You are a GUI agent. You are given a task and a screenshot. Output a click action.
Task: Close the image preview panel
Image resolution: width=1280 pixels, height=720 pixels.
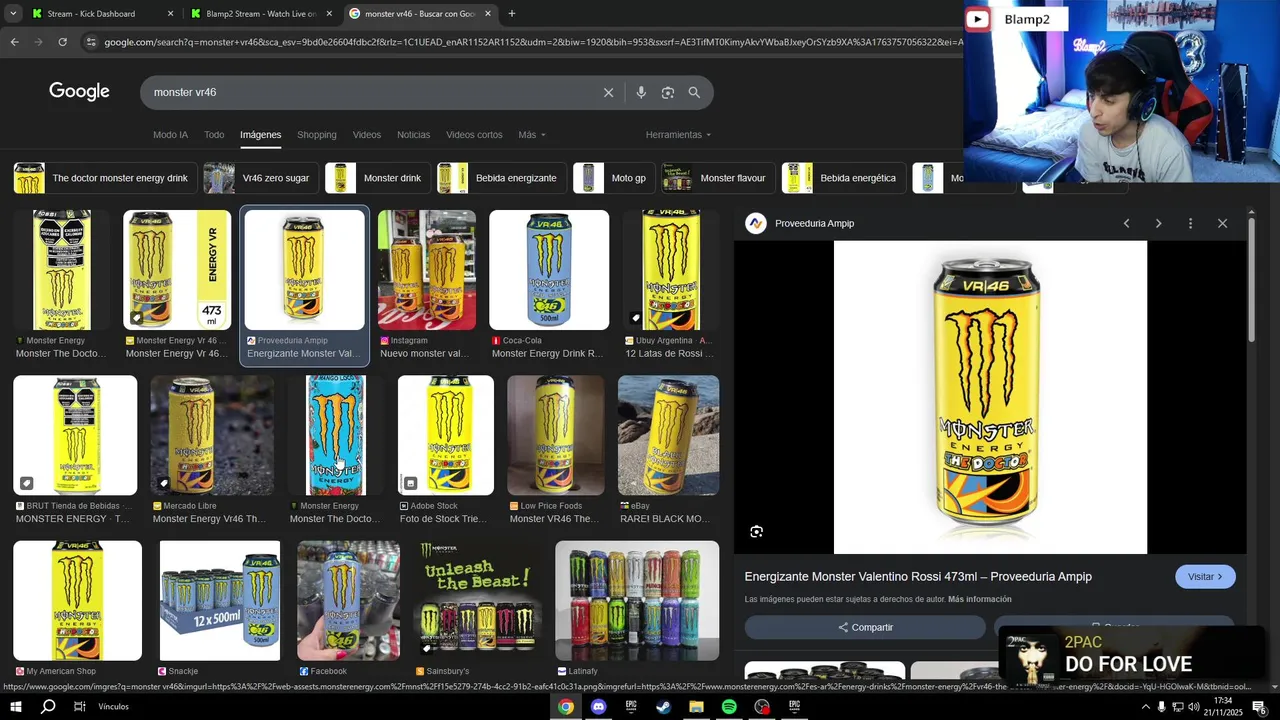(1222, 223)
